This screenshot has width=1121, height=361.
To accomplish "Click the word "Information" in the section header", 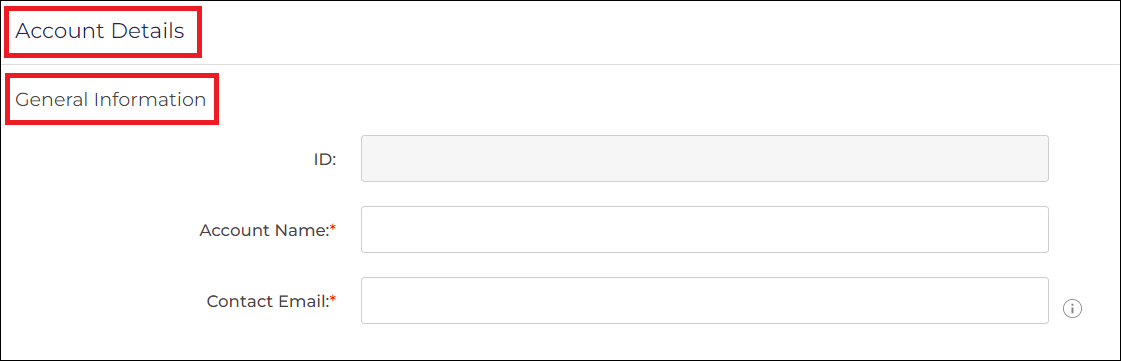I will click(149, 99).
